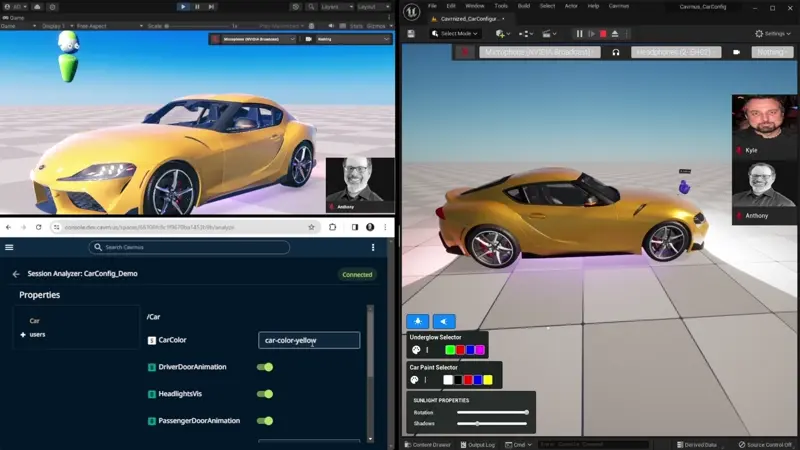
Task: Click browser reload icon
Action: [38, 227]
